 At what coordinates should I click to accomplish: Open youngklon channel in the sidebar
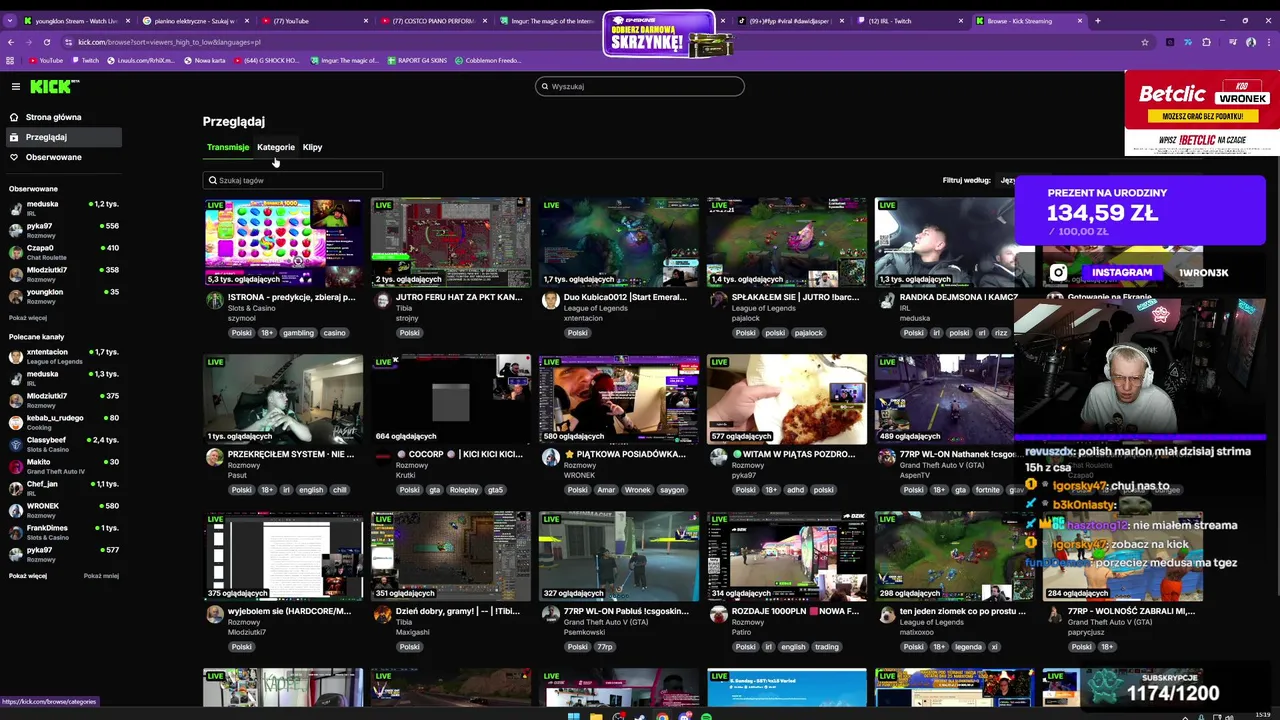click(x=64, y=296)
